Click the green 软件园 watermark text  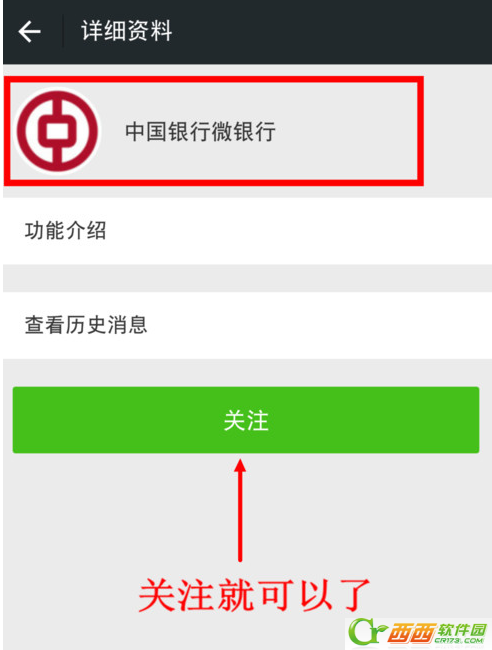(463, 629)
